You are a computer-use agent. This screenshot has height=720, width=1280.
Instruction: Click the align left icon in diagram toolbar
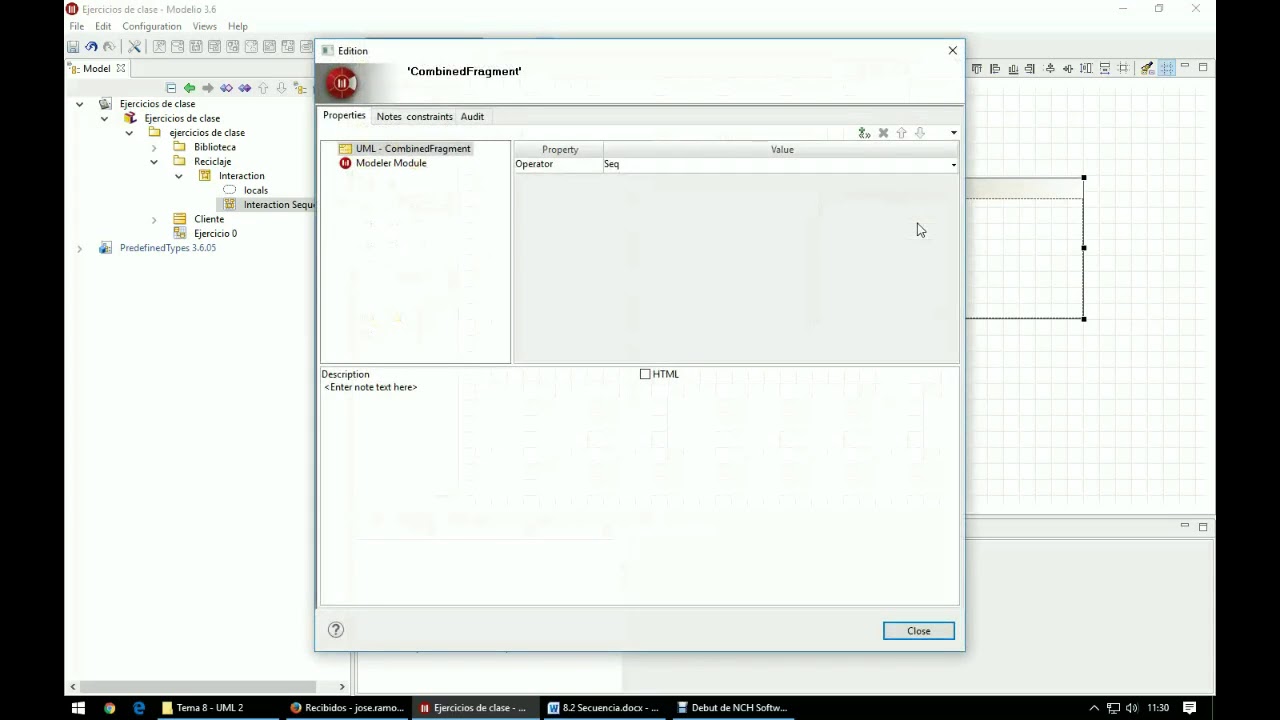995,68
